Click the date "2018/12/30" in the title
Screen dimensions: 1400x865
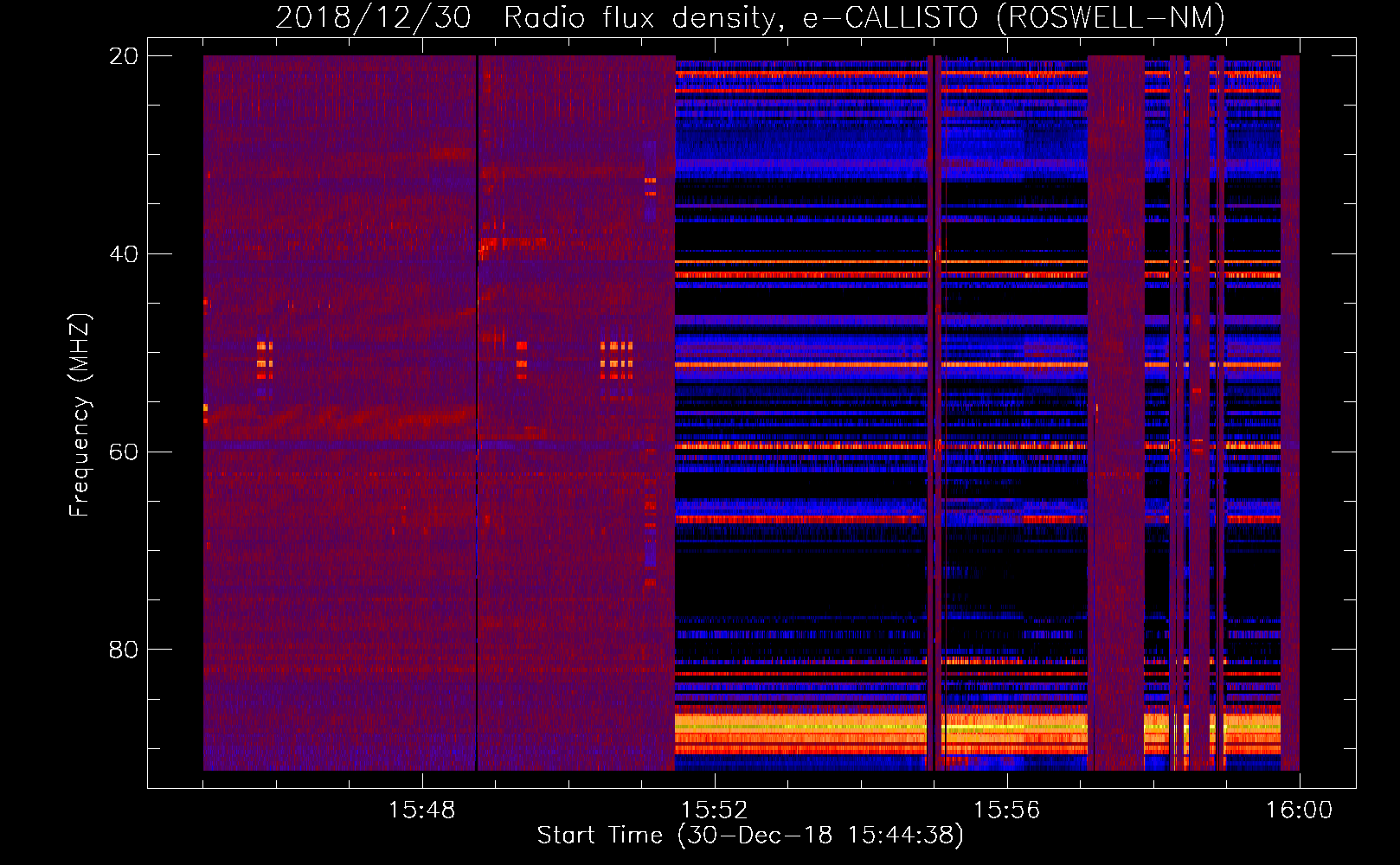374,17
